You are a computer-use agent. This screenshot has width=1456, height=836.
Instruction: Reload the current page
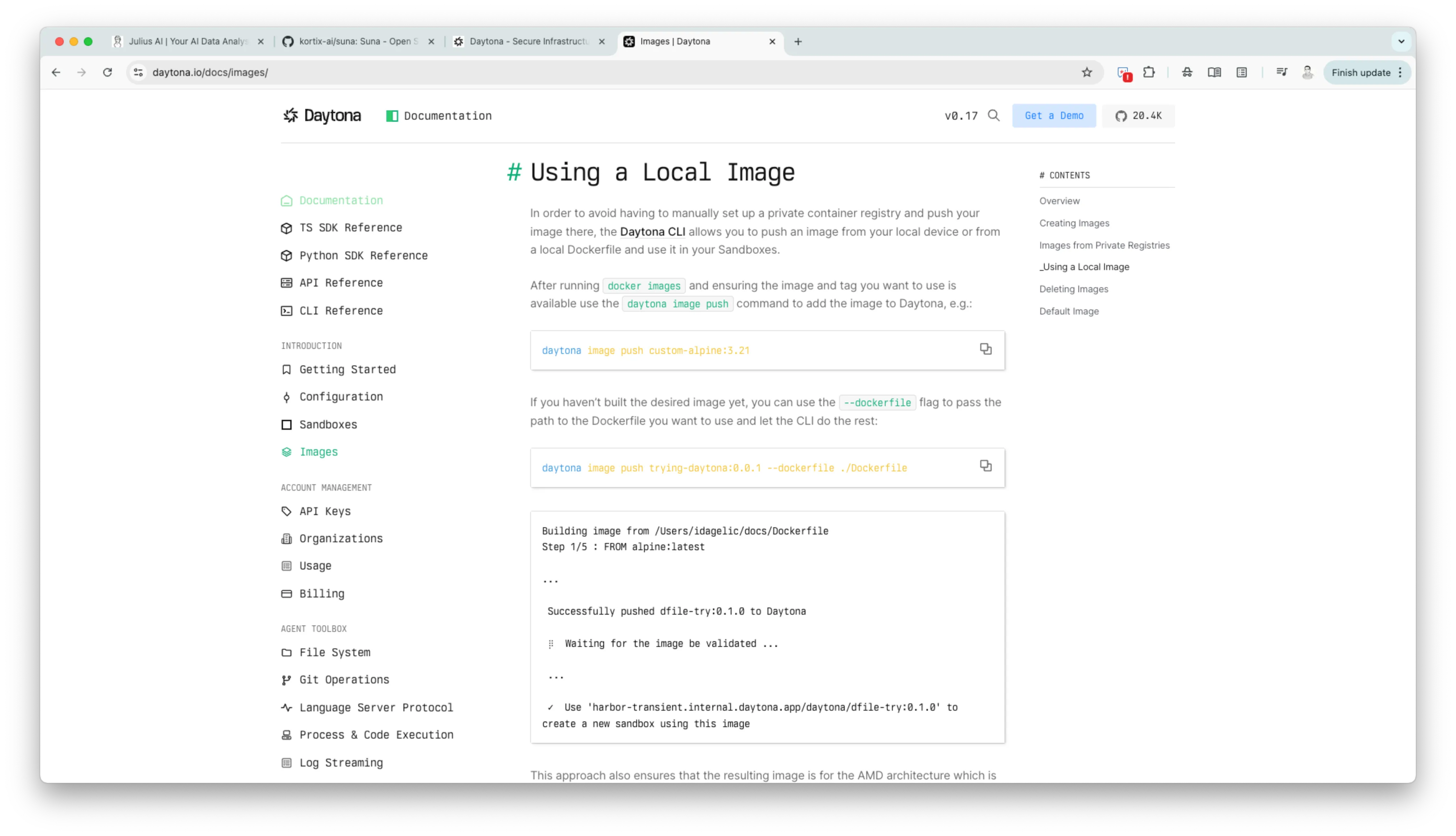click(107, 72)
